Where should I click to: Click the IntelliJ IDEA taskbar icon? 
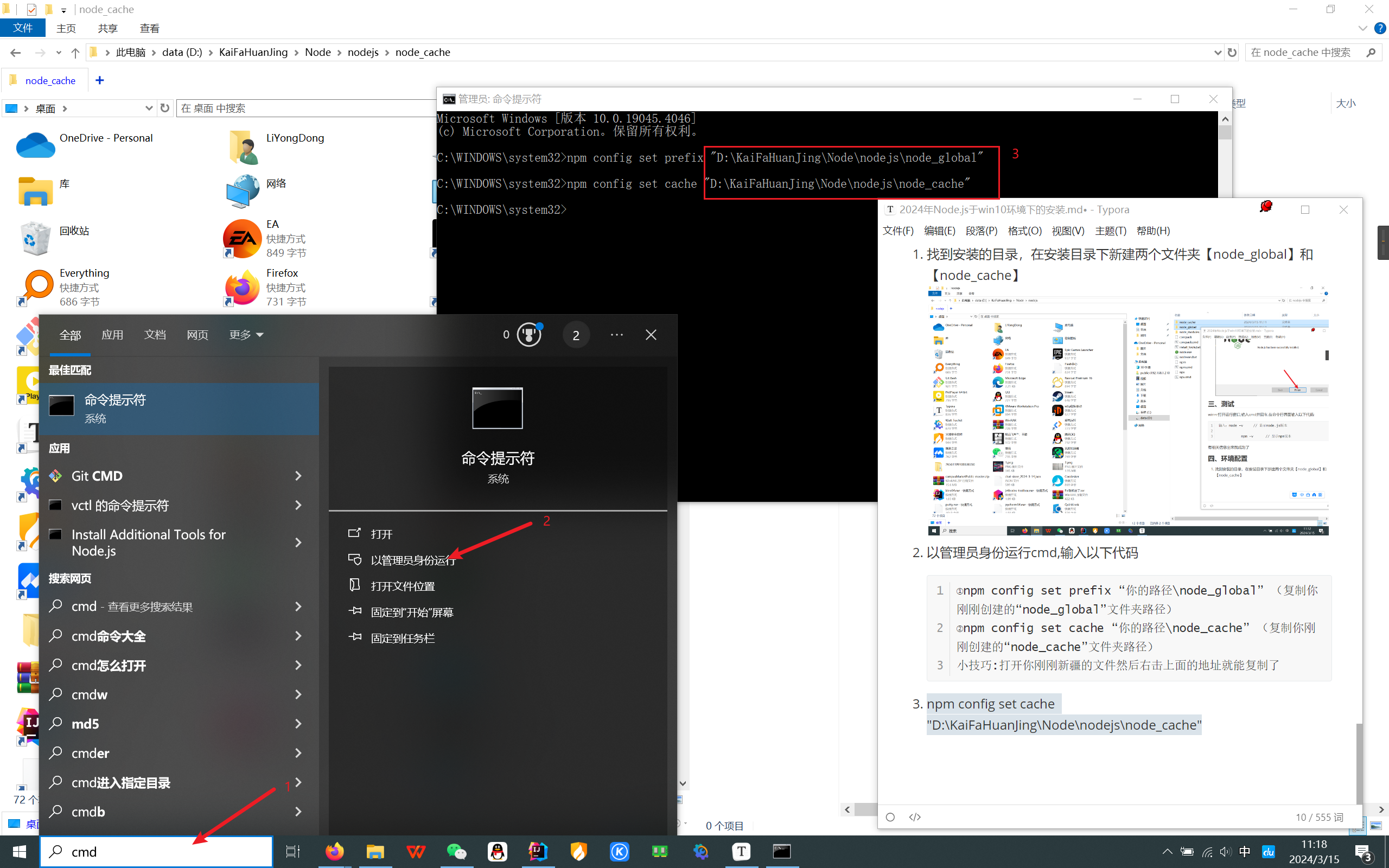[x=538, y=851]
